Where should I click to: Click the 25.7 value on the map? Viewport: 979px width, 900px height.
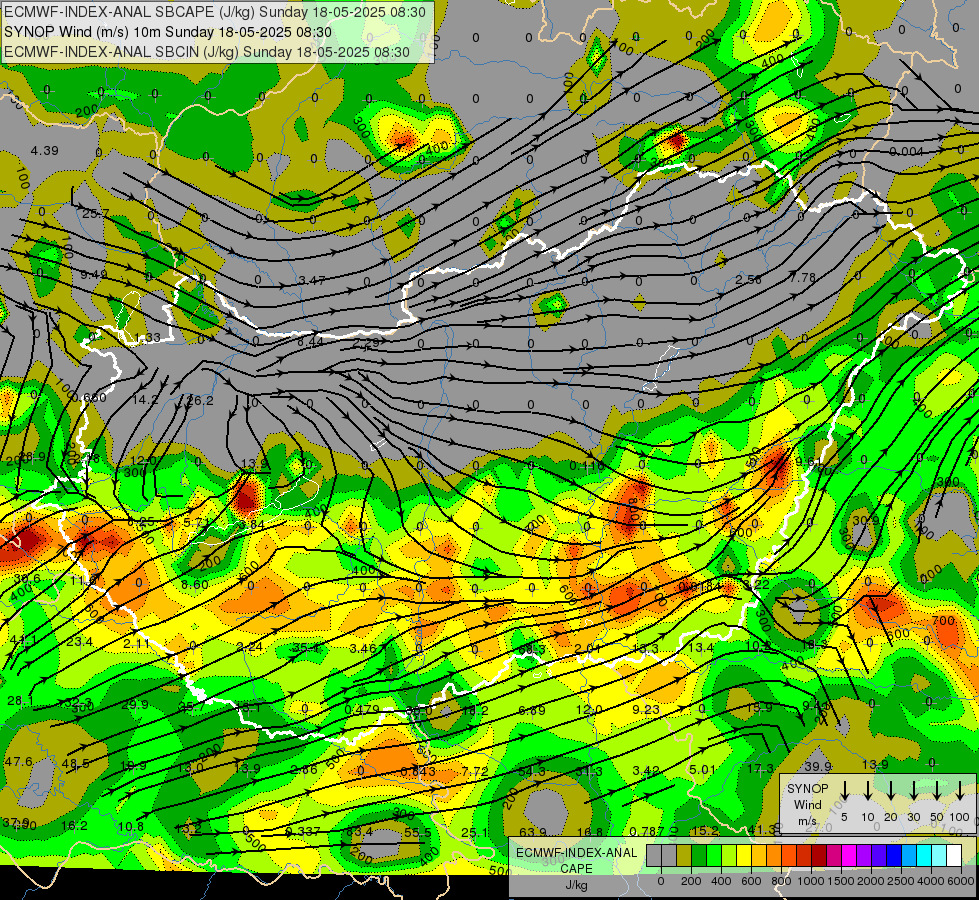pos(96,214)
